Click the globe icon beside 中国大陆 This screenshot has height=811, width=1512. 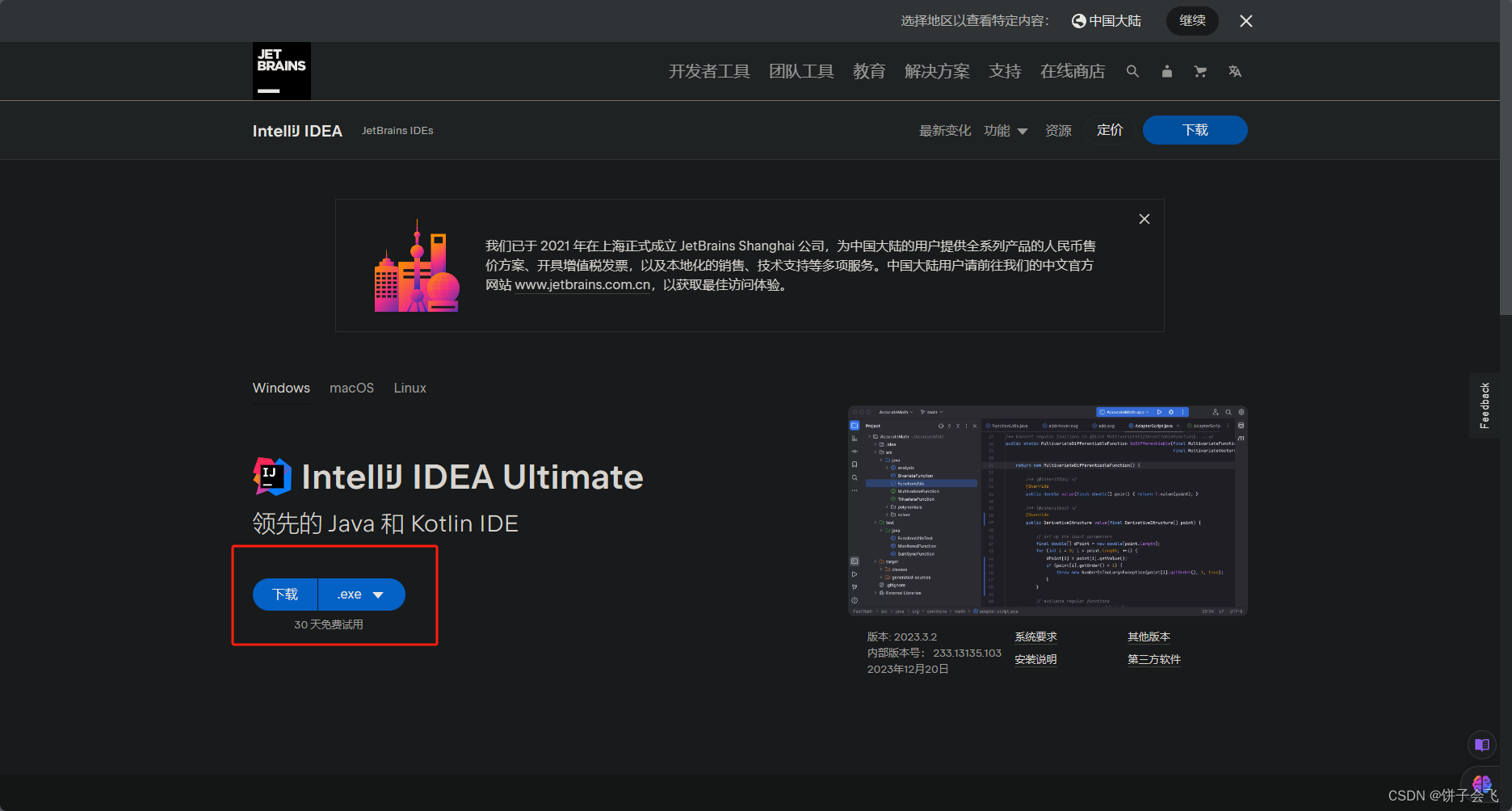point(1078,21)
